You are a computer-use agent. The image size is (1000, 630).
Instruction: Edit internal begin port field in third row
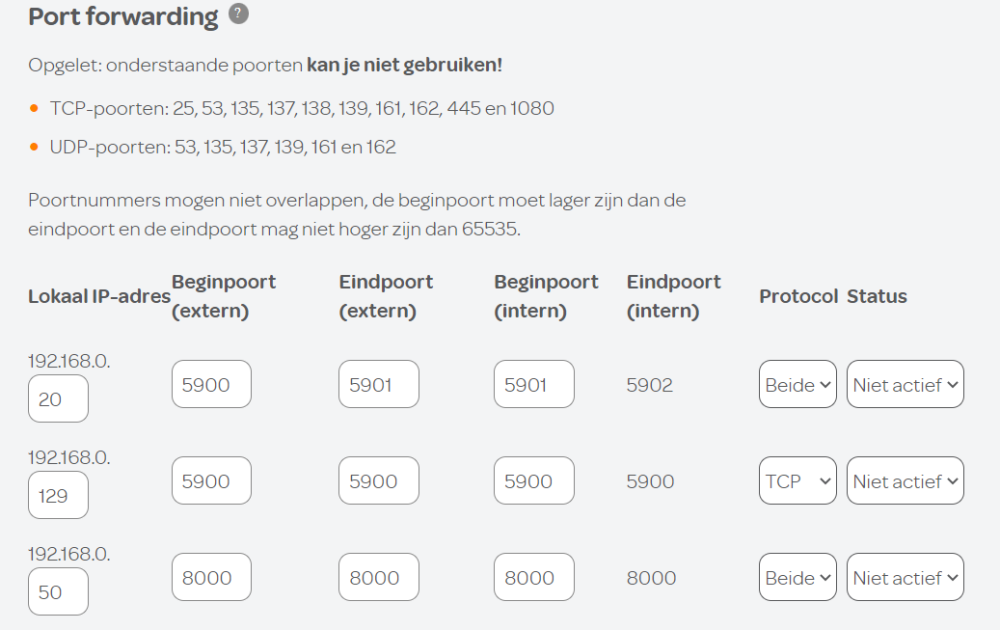534,578
